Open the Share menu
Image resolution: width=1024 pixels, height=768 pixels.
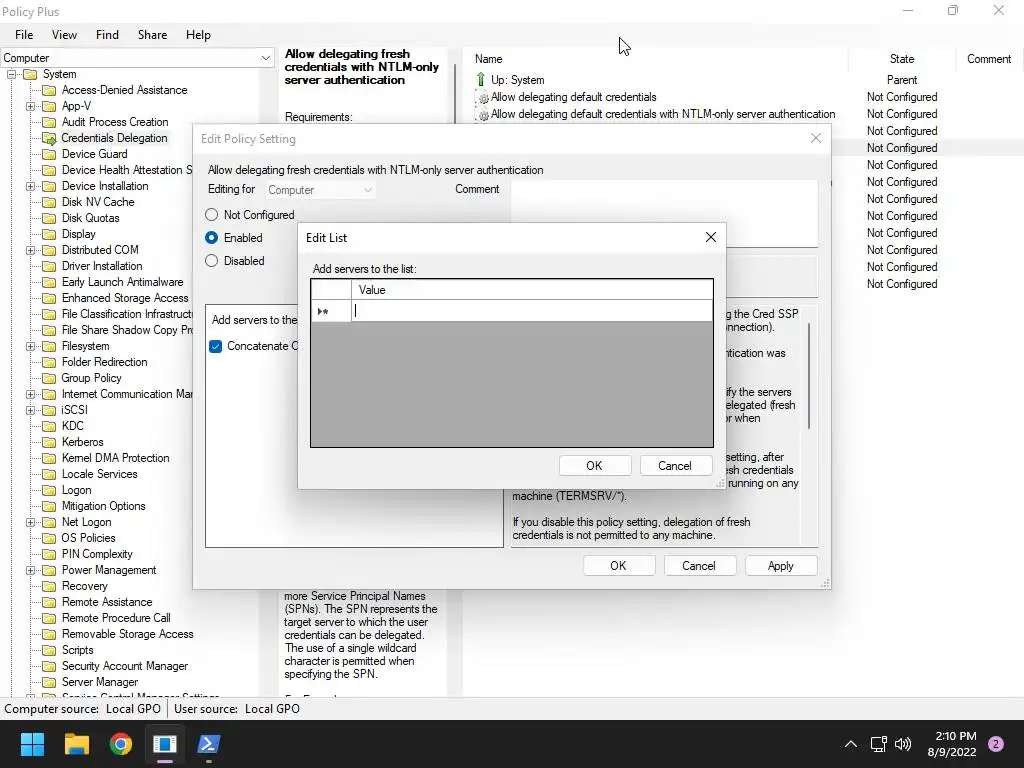pyautogui.click(x=152, y=35)
